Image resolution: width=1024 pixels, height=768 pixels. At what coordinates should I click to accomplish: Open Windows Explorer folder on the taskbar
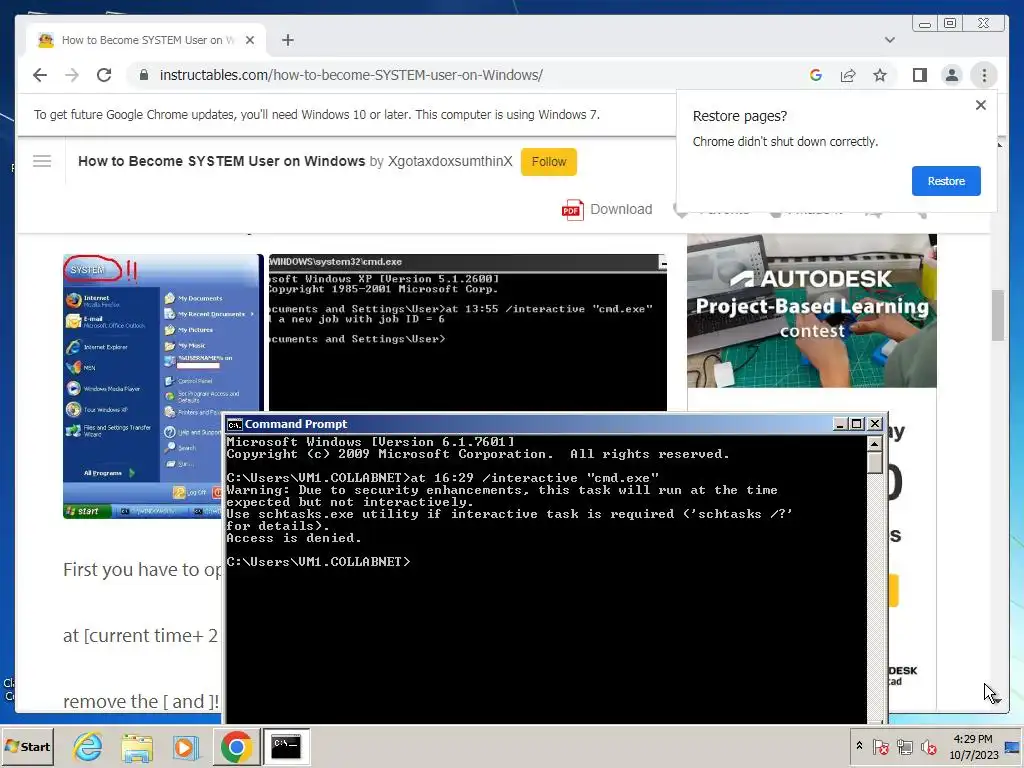tap(137, 746)
